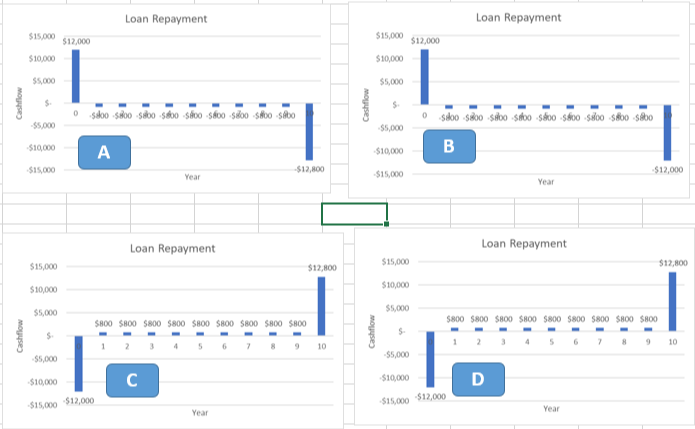Click the blue shape labeled B
This screenshot has width=695, height=429.
[449, 146]
